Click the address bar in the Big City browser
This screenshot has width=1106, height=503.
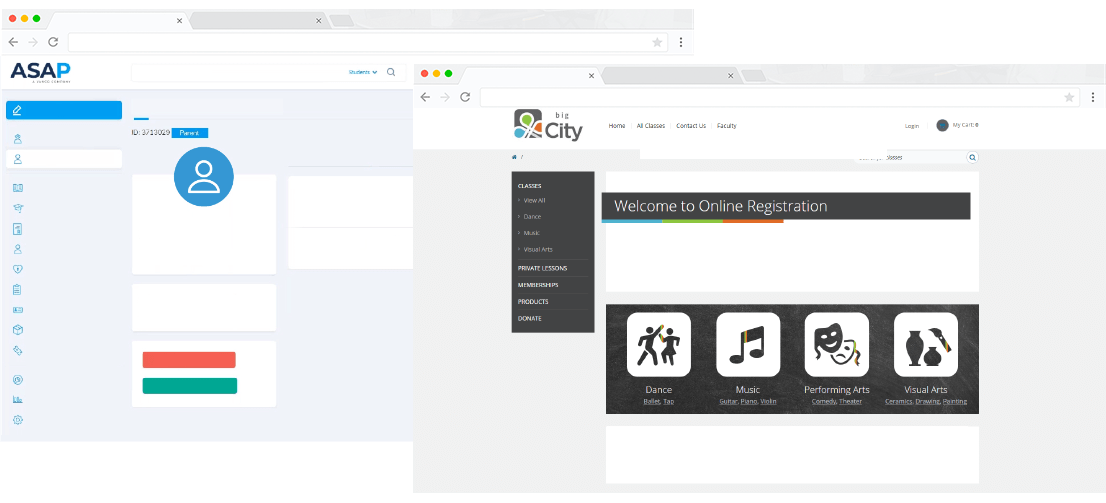pyautogui.click(x=779, y=97)
